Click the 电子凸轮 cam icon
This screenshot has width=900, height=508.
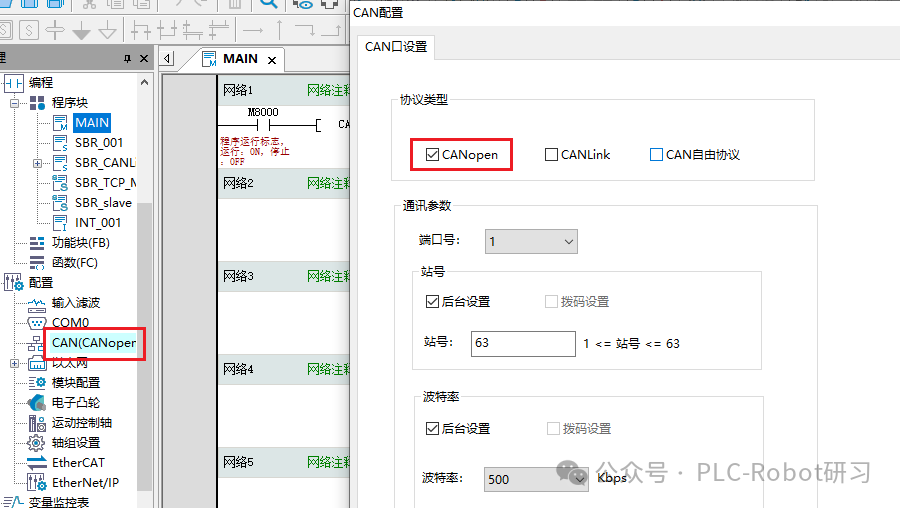(x=37, y=403)
